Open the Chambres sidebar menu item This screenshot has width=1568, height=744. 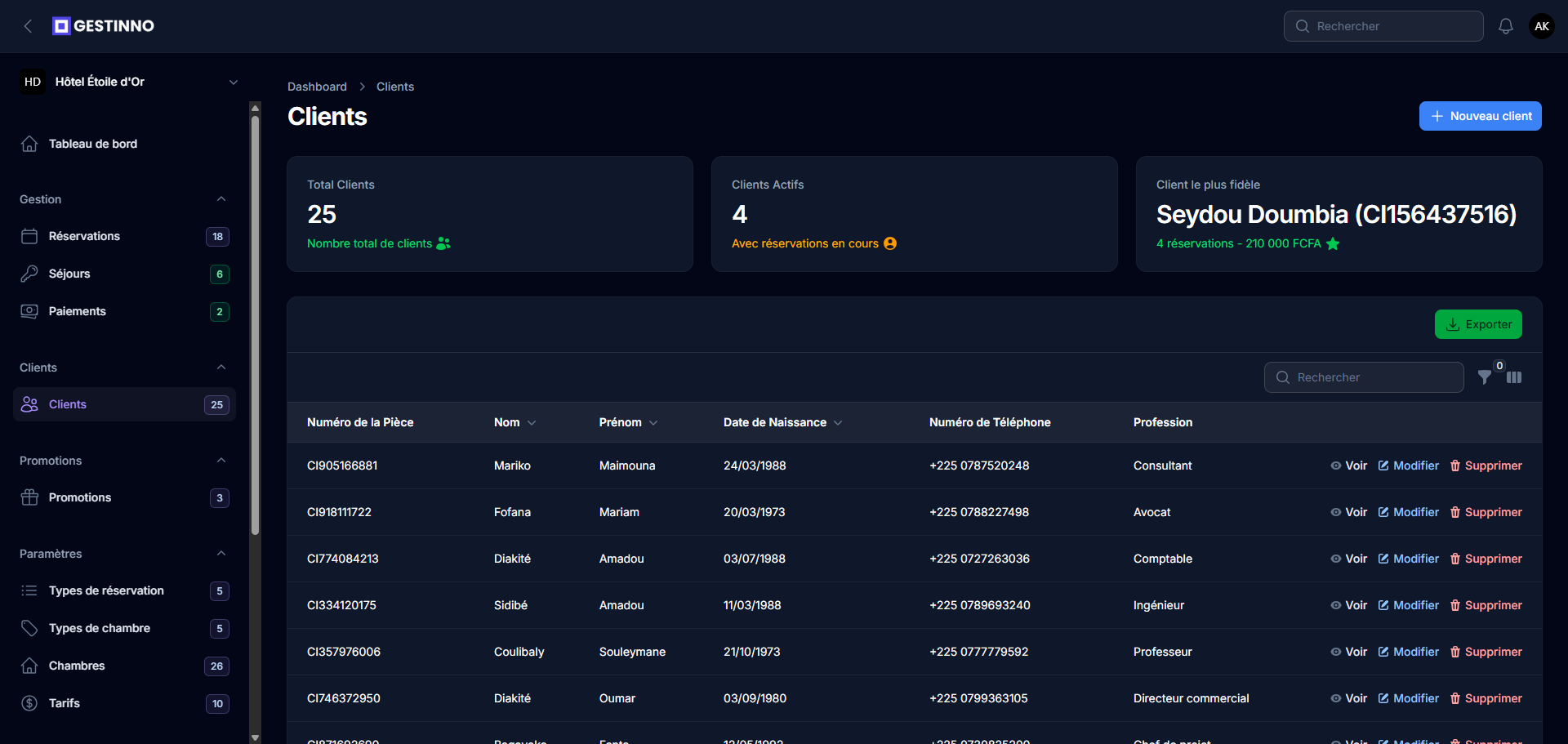[124, 666]
